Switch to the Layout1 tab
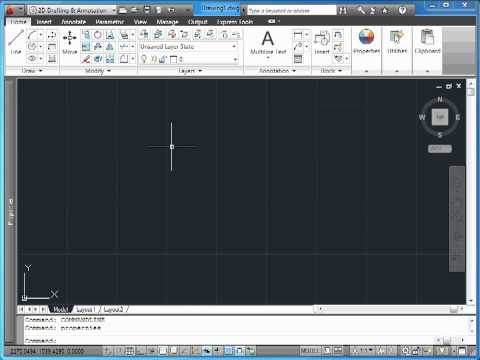This screenshot has height=360, width=480. 86,310
